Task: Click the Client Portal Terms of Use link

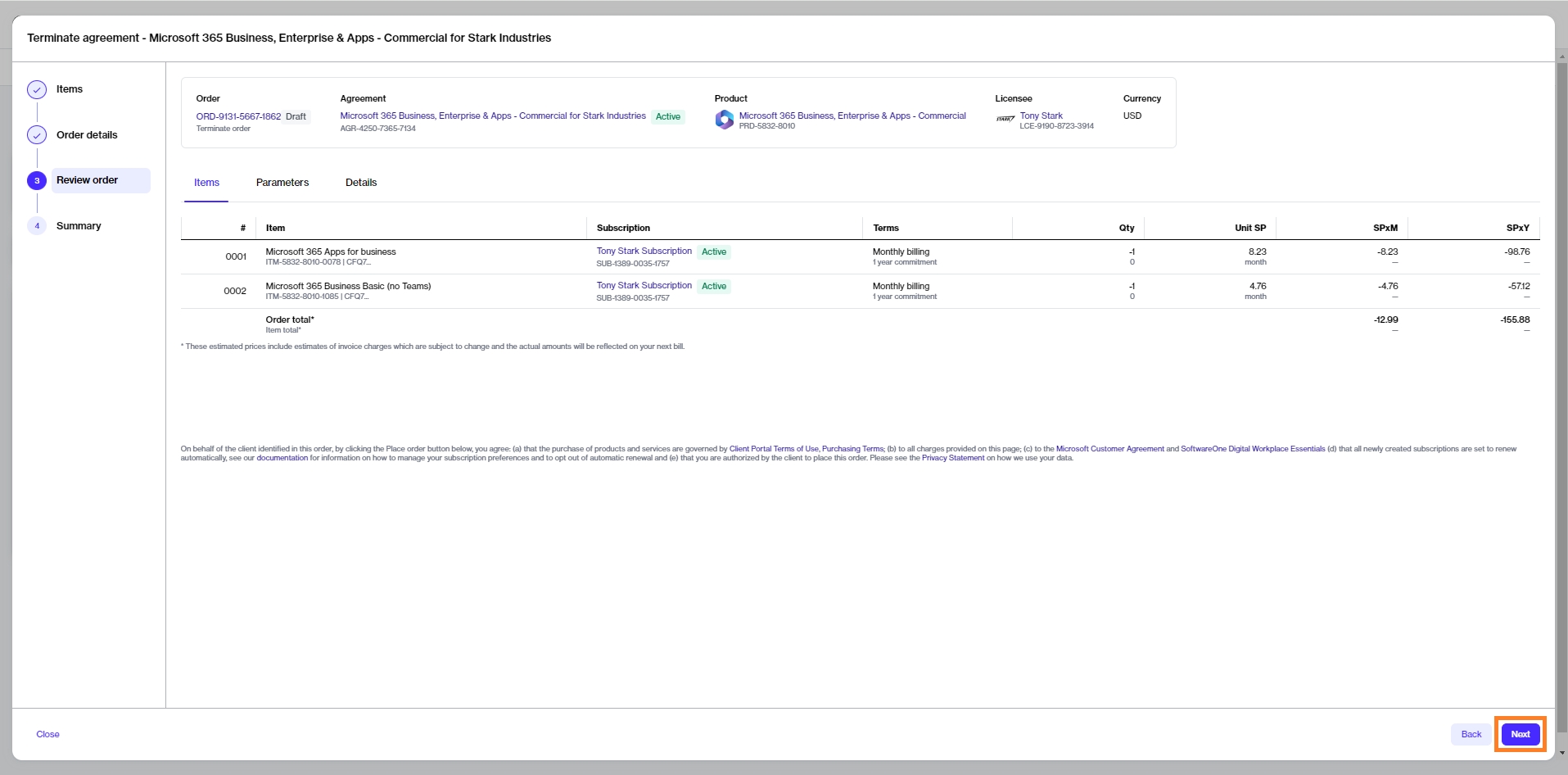Action: pyautogui.click(x=773, y=449)
